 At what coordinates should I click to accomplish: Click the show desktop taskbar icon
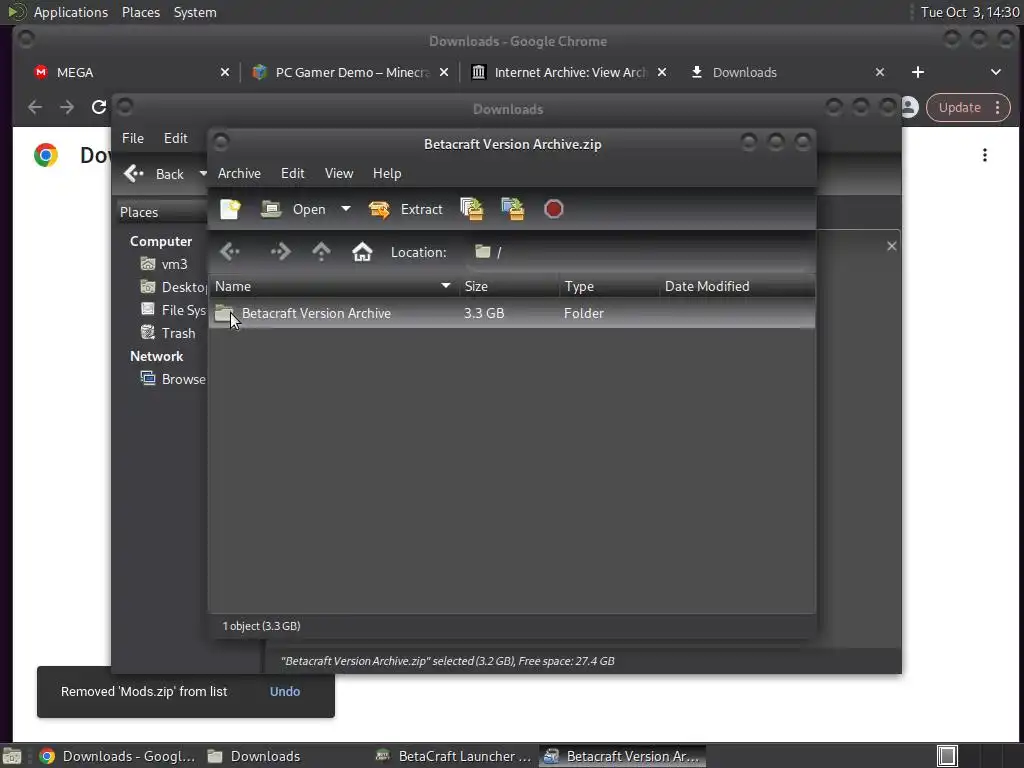(12, 756)
